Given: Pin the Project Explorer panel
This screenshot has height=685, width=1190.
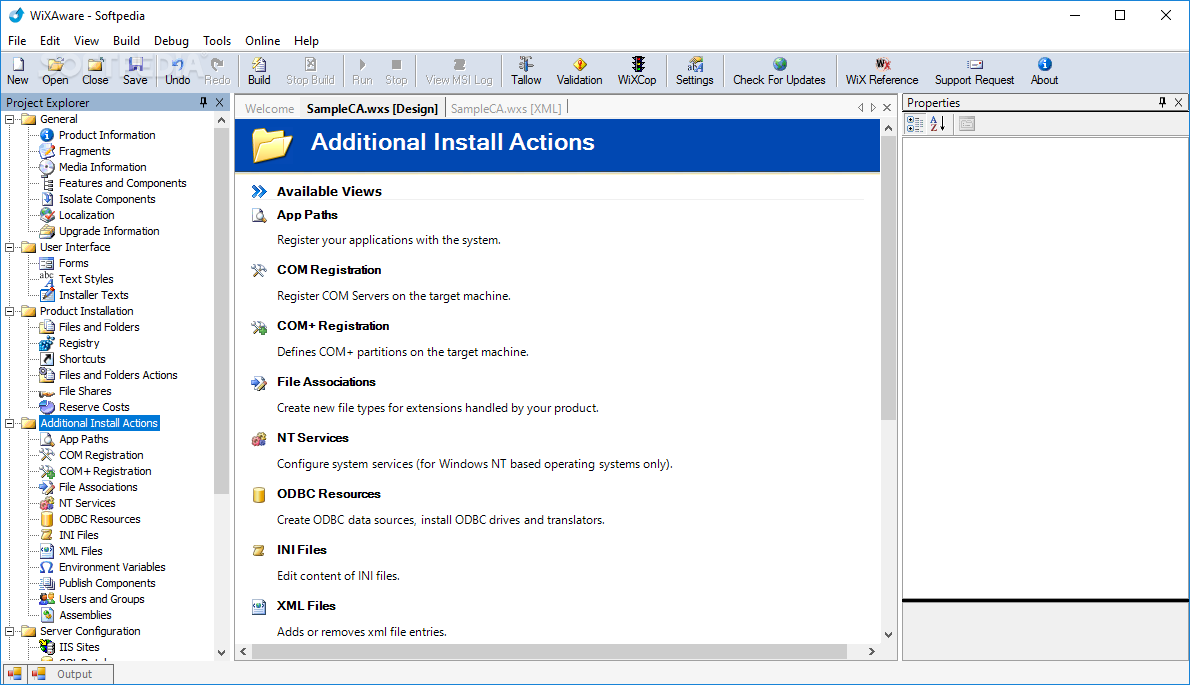Looking at the screenshot, I should (203, 102).
